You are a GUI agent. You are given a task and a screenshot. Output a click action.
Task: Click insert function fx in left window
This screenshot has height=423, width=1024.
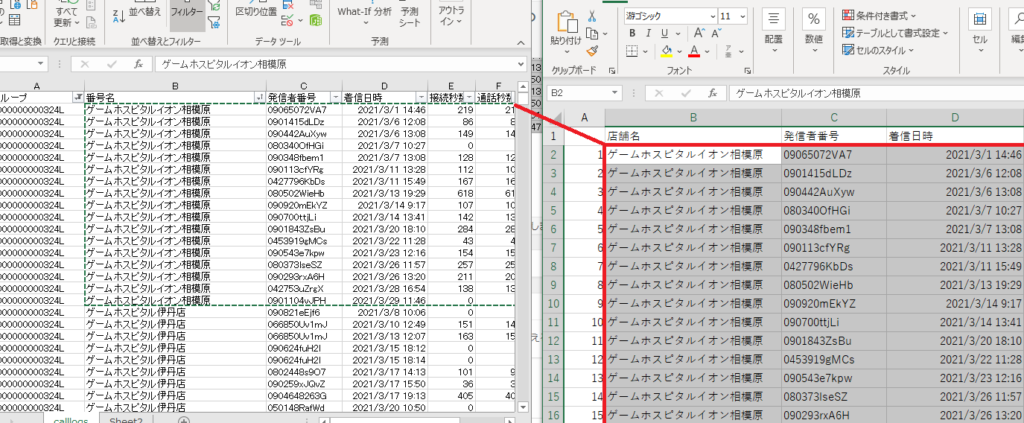click(x=138, y=64)
